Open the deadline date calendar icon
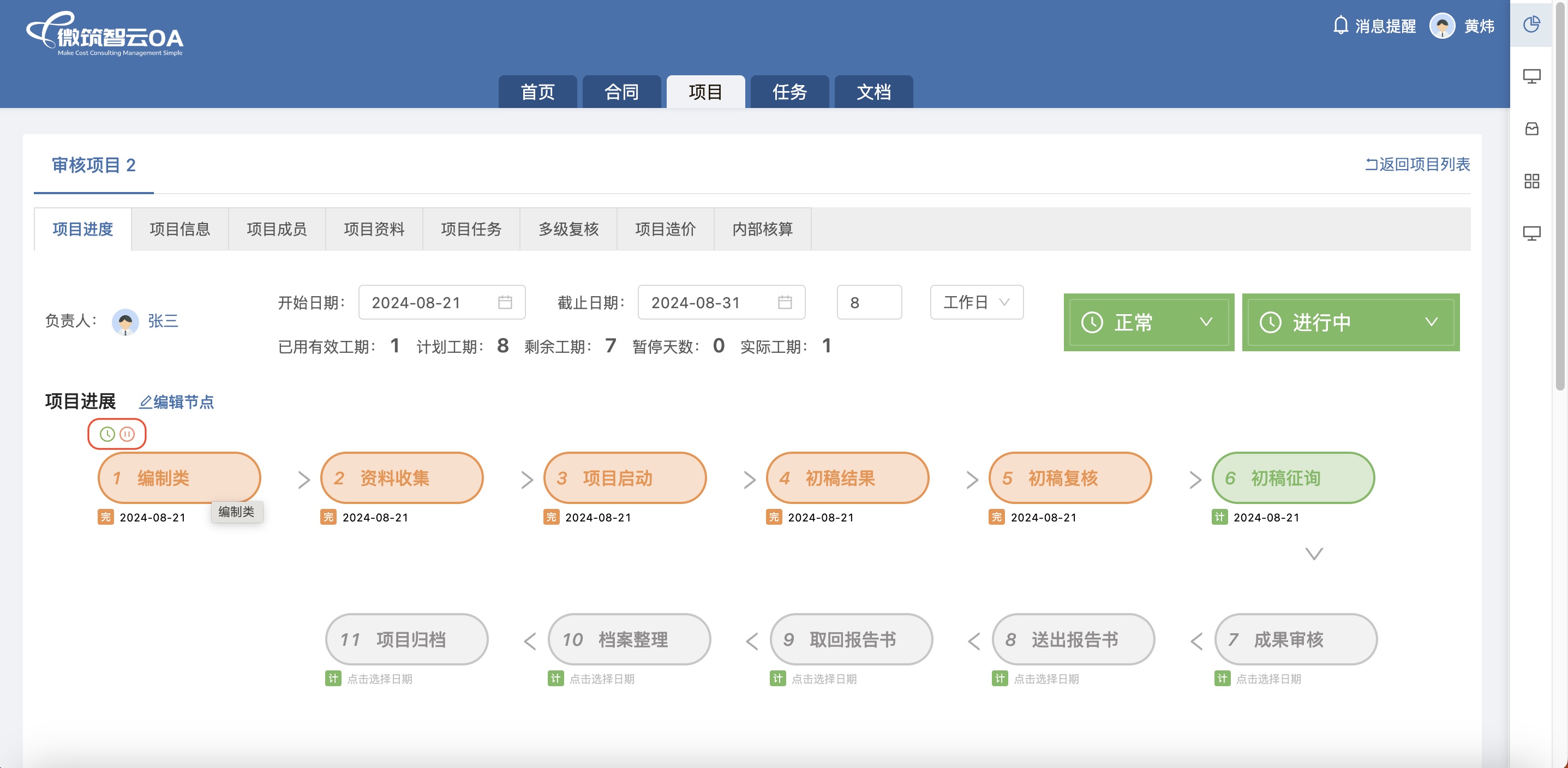Screen dimensions: 1568x768 (x=785, y=302)
